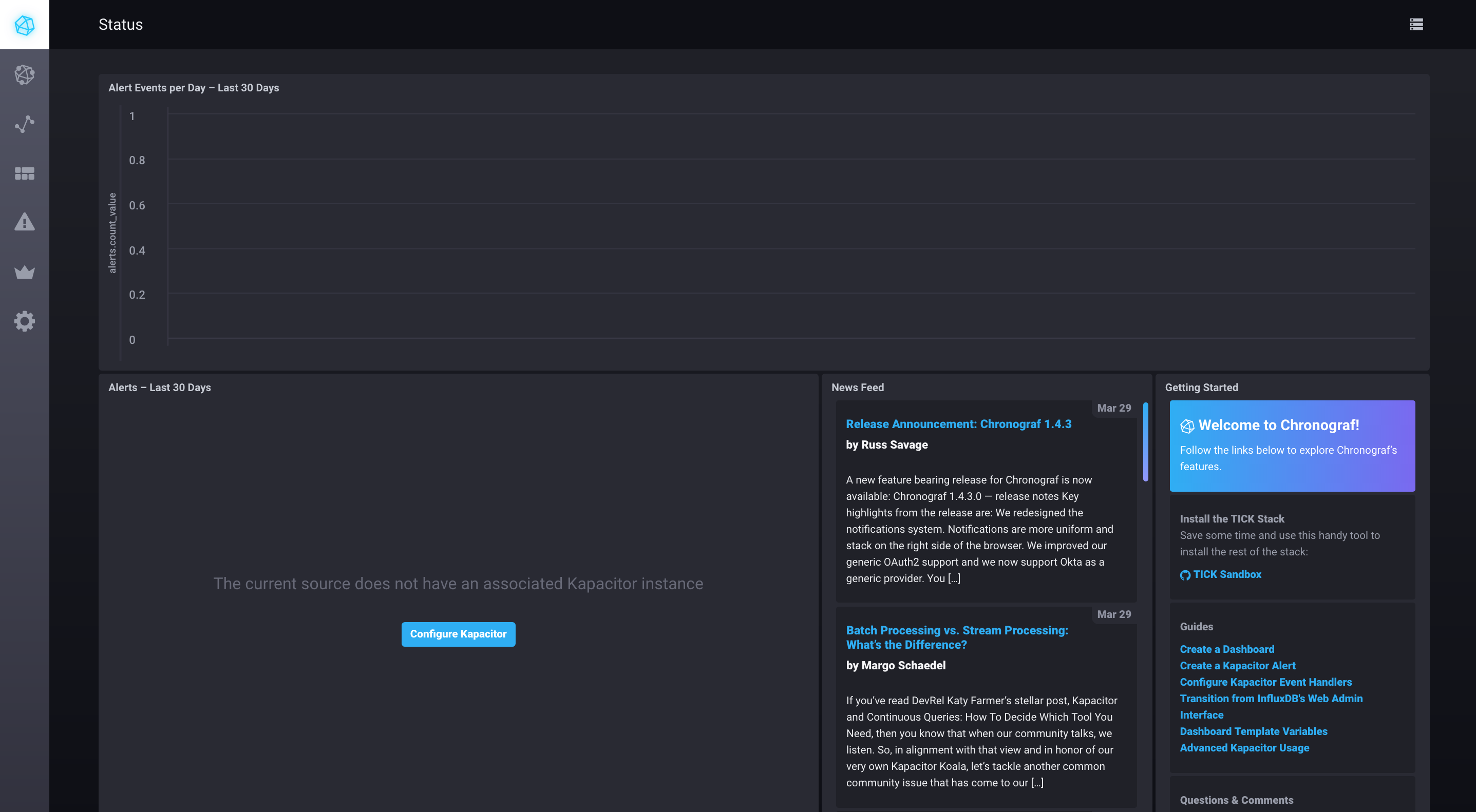This screenshot has height=812, width=1476.
Task: Open the Create a Dashboard guide
Action: pyautogui.click(x=1227, y=649)
